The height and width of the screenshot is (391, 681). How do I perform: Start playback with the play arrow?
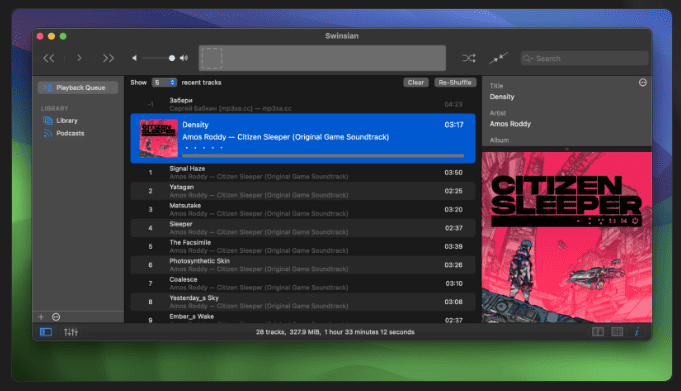79,58
